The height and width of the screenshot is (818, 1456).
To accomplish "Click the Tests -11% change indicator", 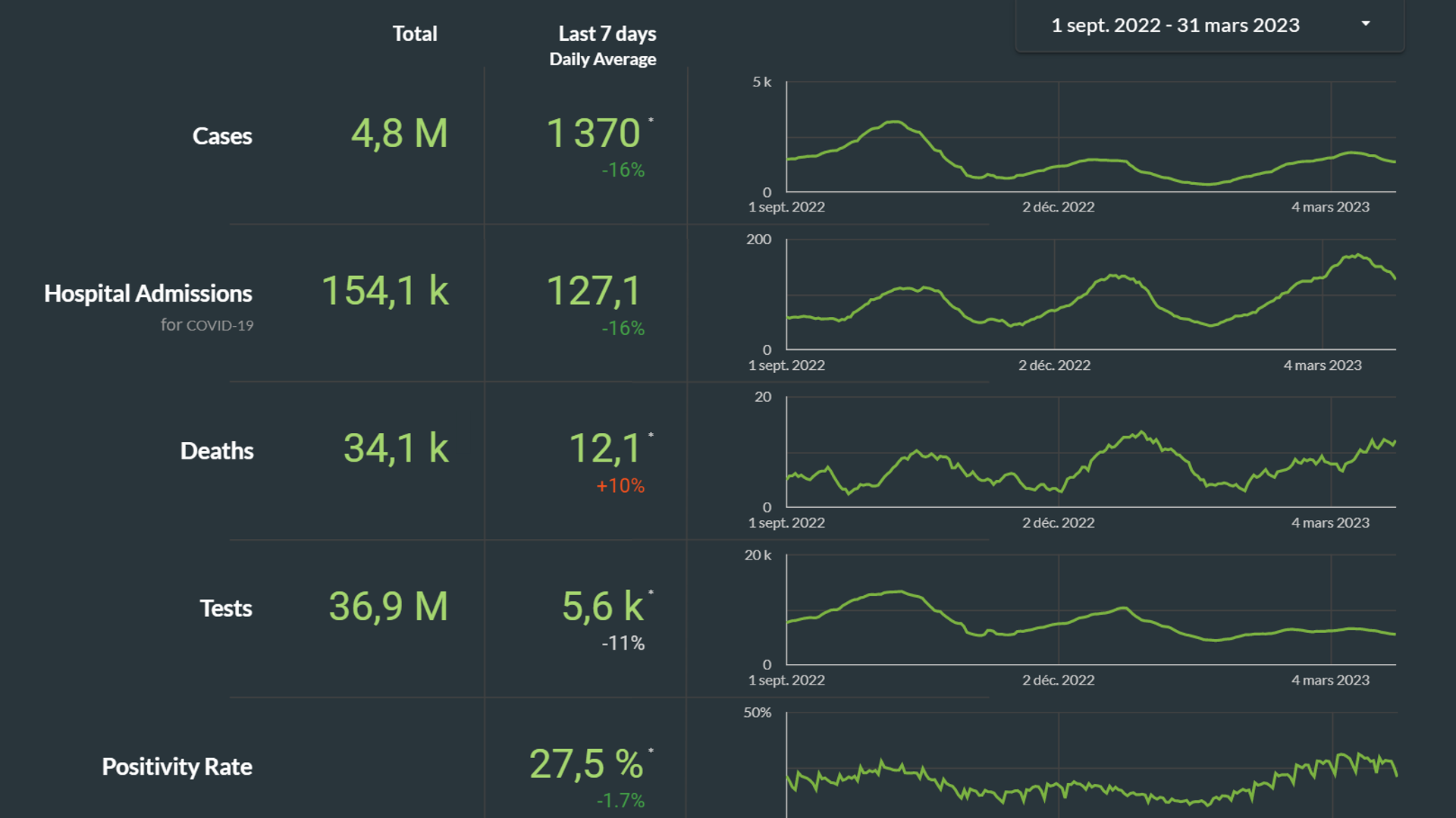I will pyautogui.click(x=623, y=644).
